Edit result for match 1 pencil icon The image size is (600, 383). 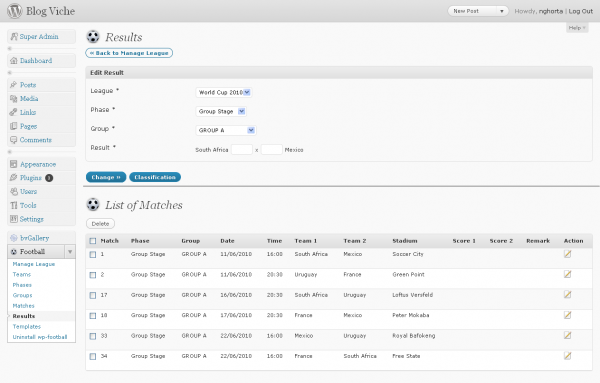point(567,254)
